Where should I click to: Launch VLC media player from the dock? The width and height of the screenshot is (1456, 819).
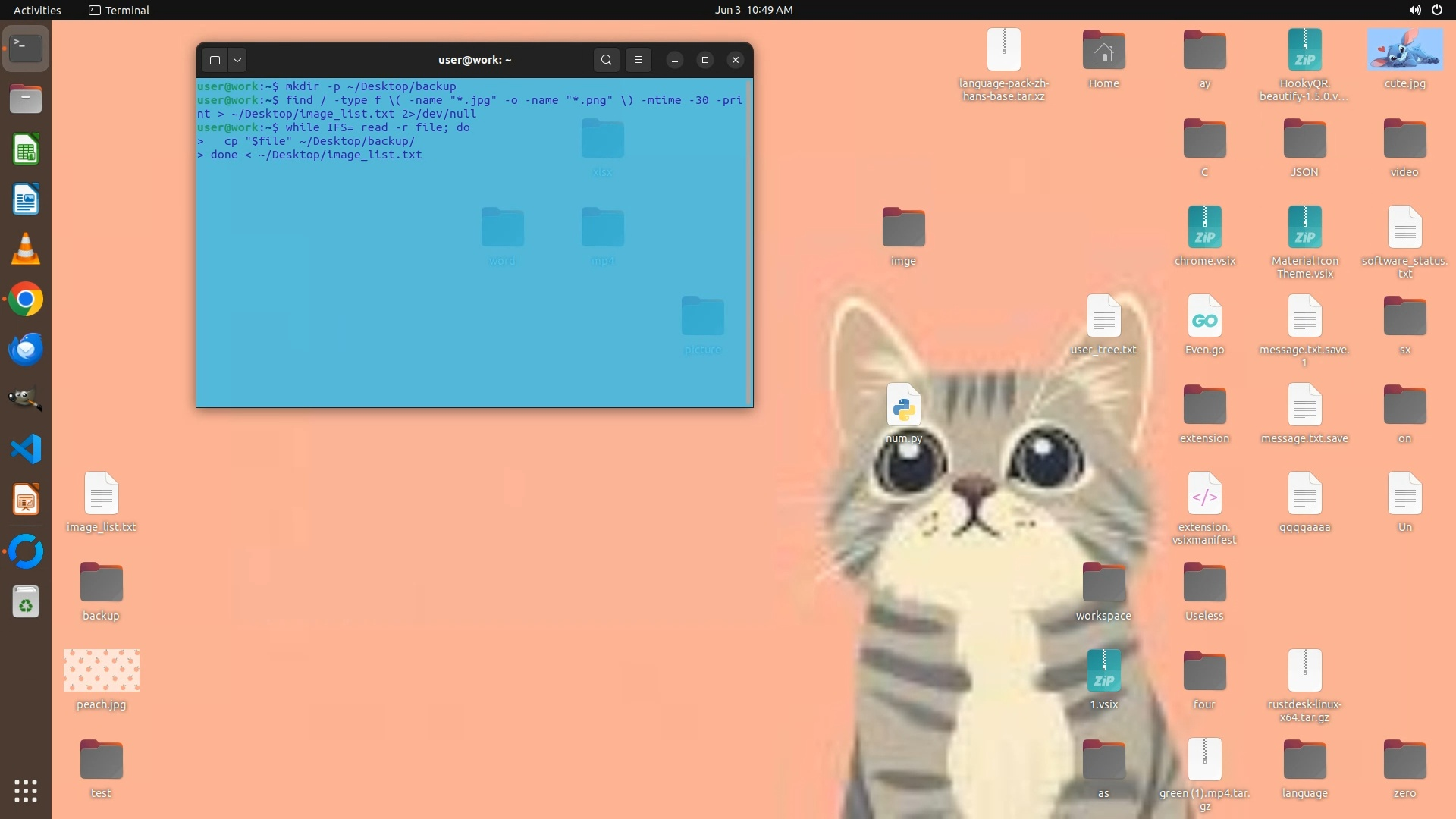click(26, 249)
